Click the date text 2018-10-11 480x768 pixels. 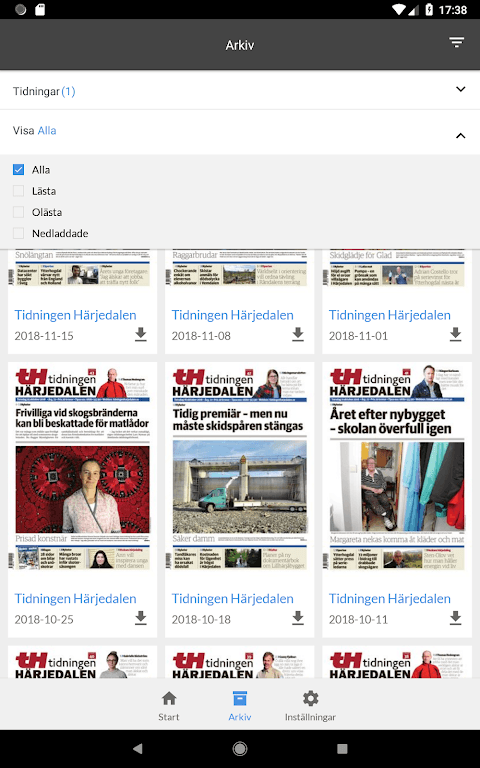click(x=359, y=620)
